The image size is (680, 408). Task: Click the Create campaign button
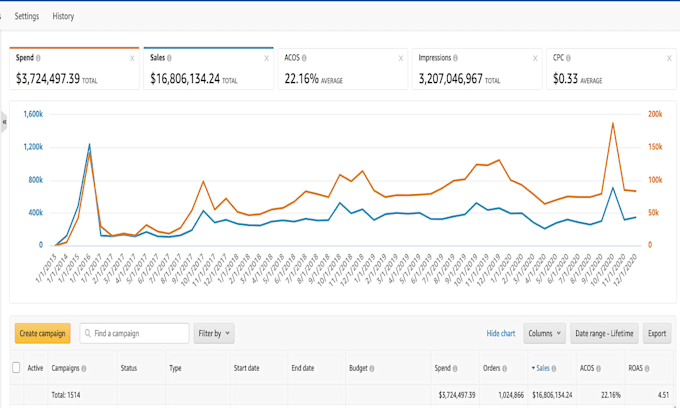(x=42, y=333)
